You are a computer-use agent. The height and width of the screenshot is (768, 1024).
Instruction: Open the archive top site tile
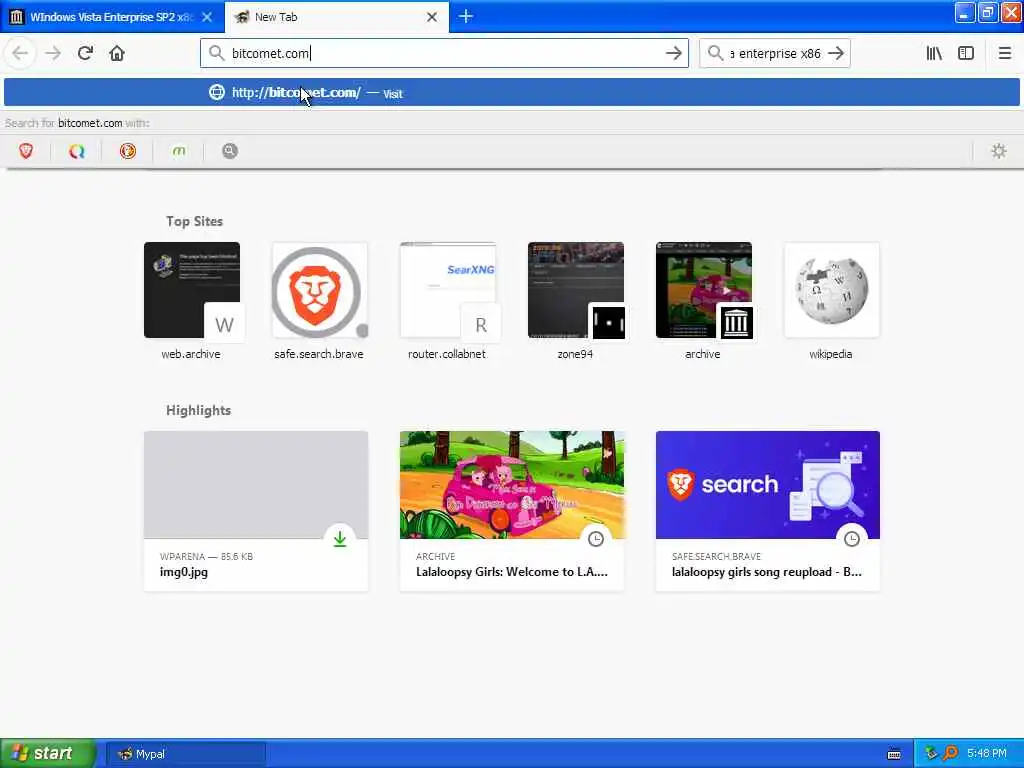[x=703, y=301]
